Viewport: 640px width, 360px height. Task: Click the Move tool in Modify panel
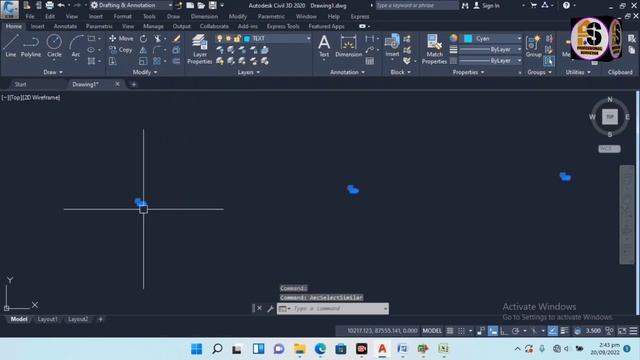click(x=121, y=38)
